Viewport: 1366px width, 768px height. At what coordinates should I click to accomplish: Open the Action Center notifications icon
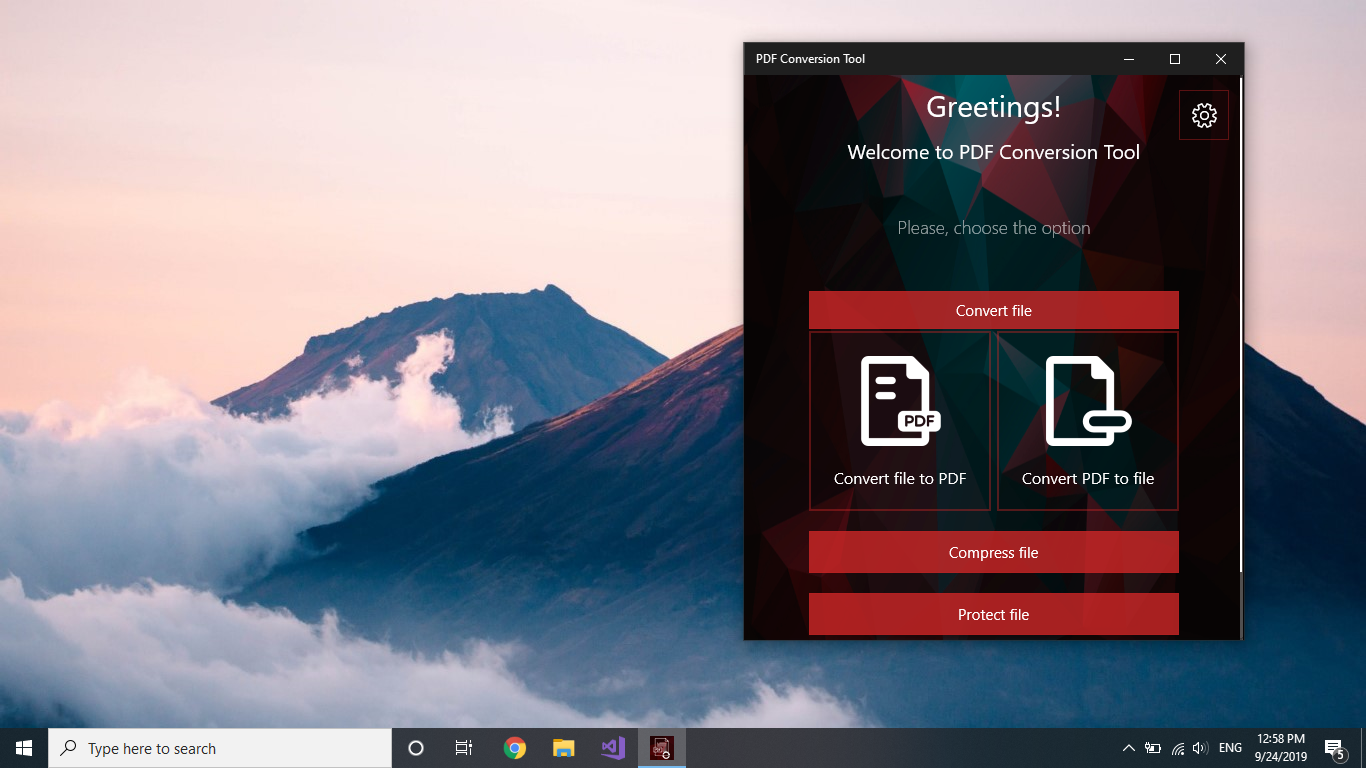click(1334, 747)
